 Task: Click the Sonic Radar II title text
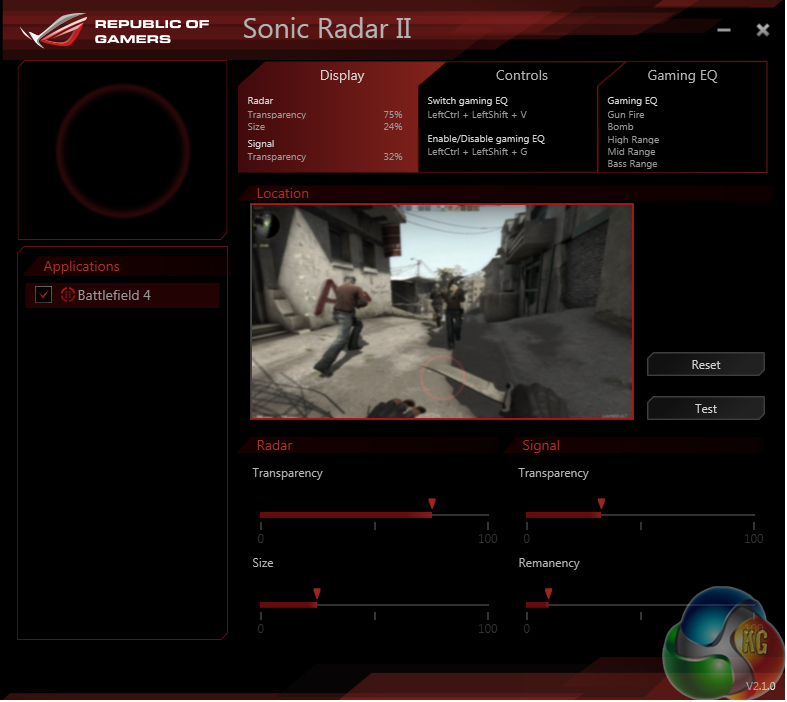coord(327,29)
